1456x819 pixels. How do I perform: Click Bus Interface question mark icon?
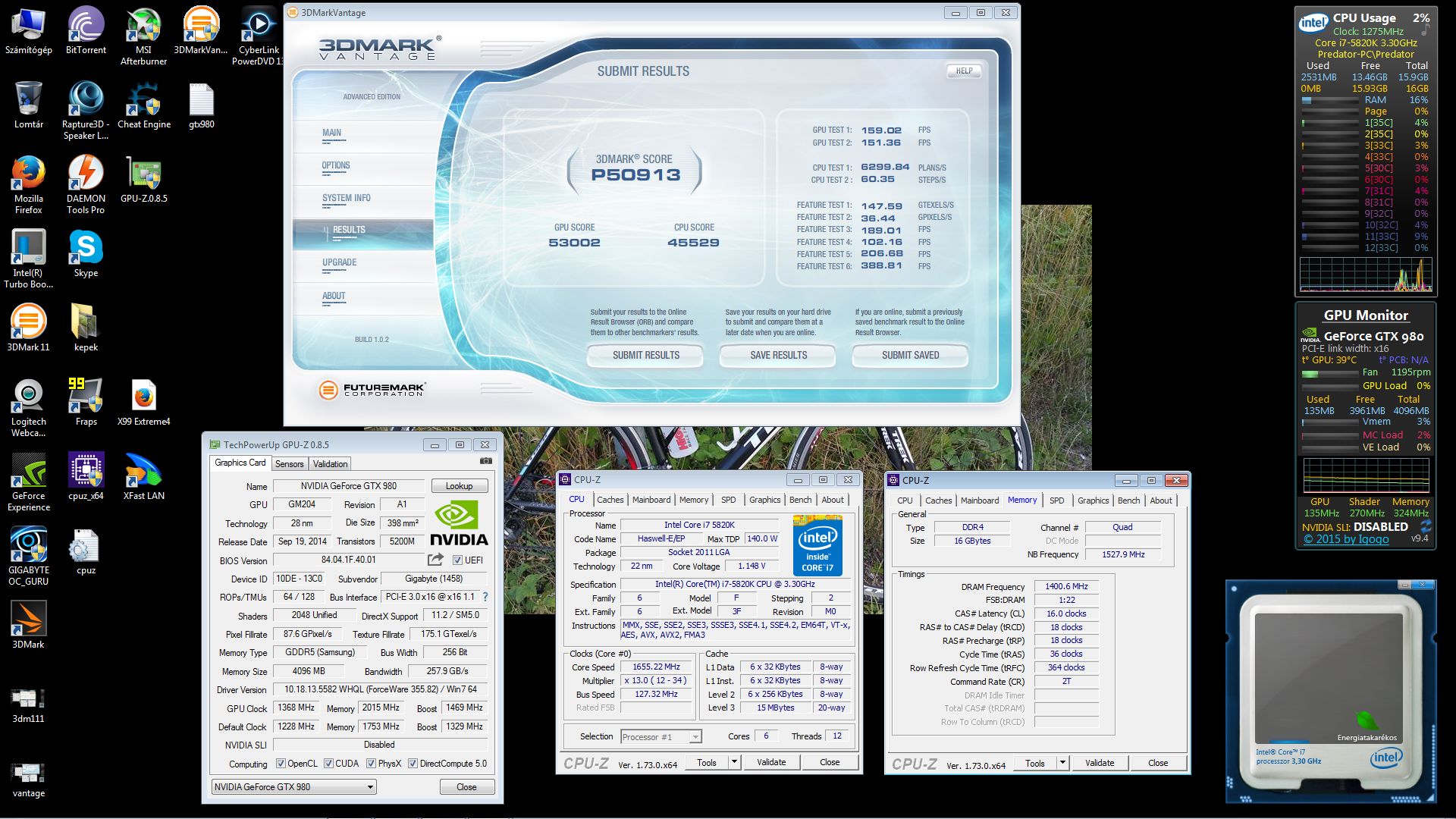click(x=485, y=597)
